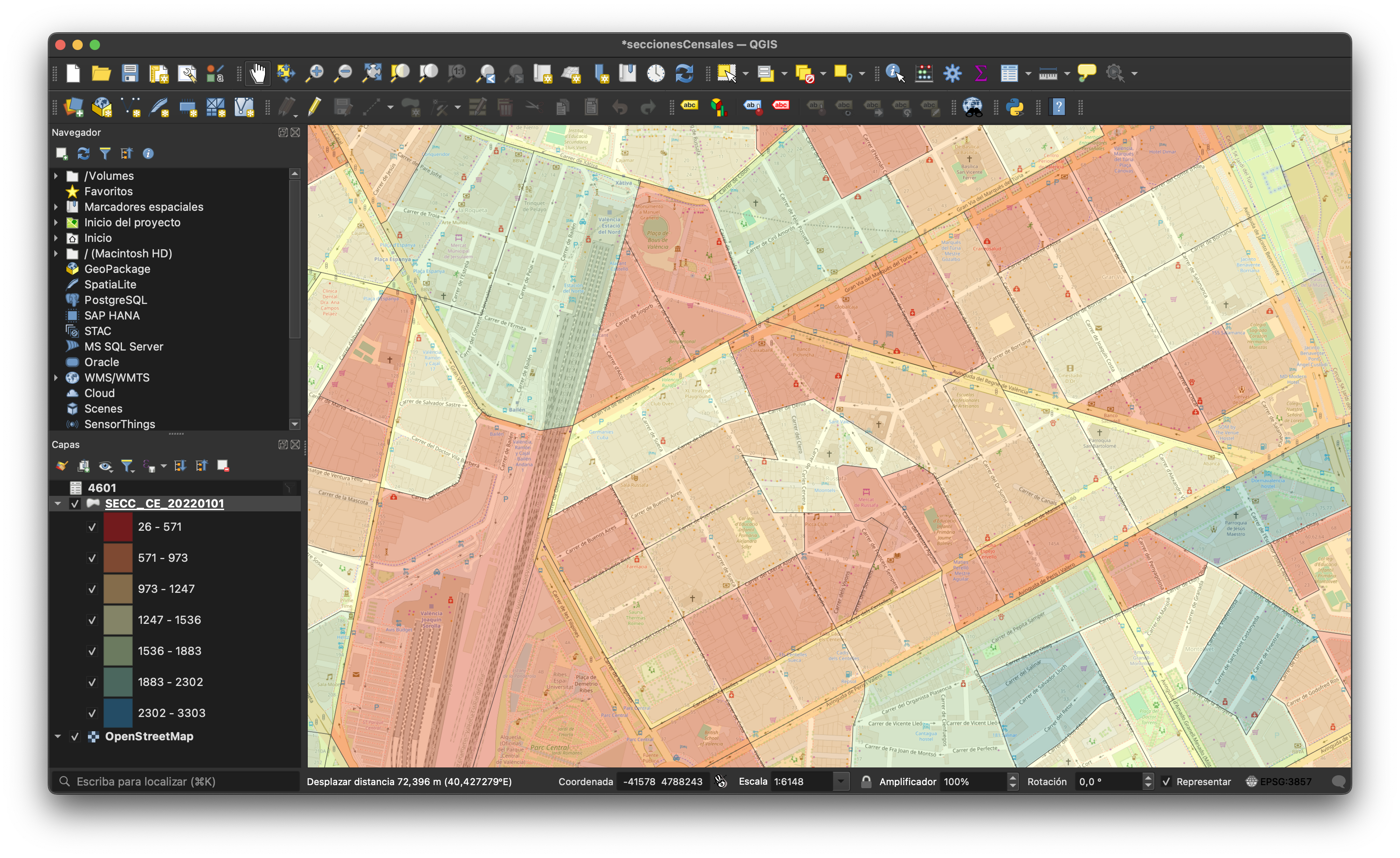The image size is (1400, 858).
Task: Uncheck the 973 - 1247 class checkbox
Action: pyautogui.click(x=92, y=589)
